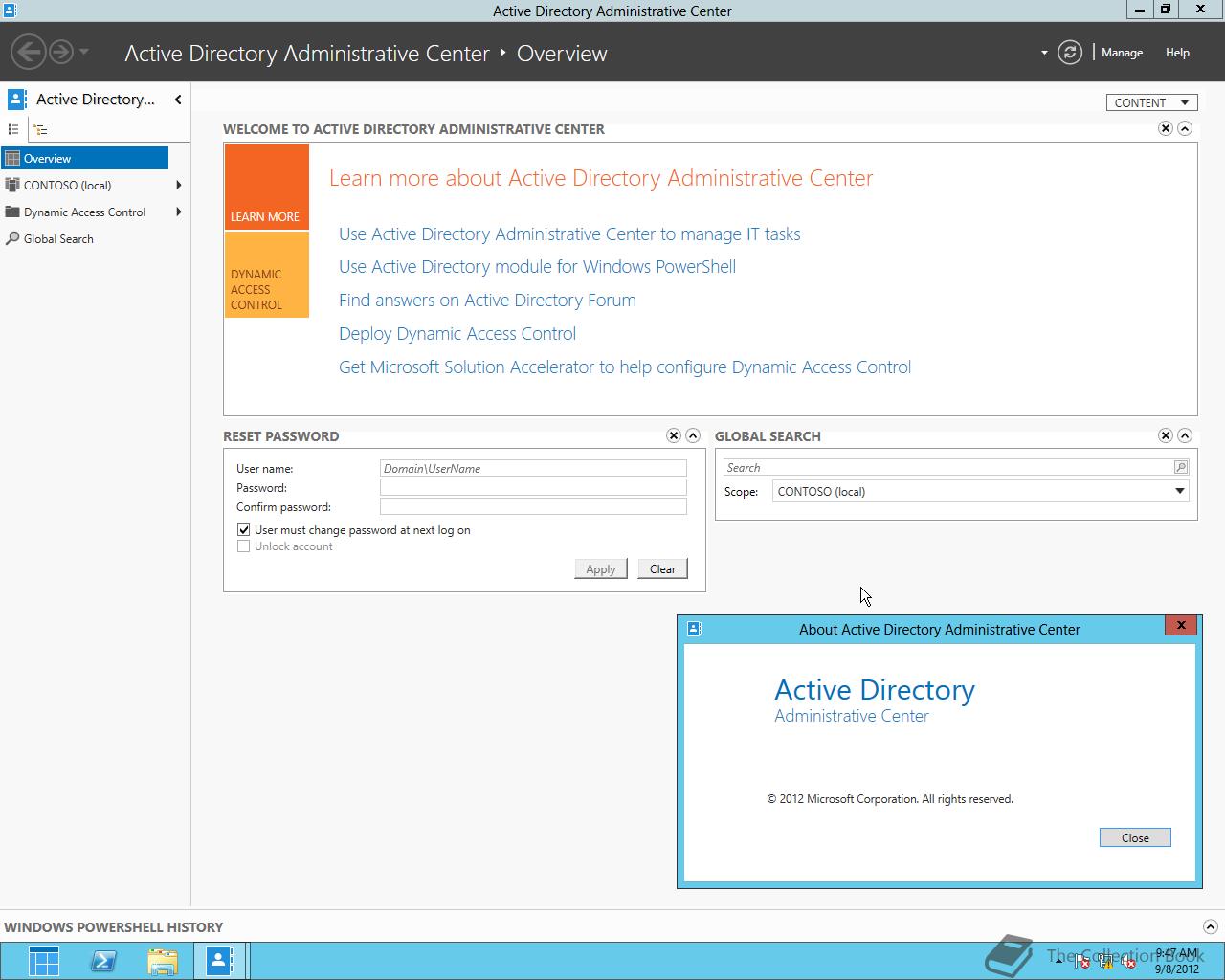Click the Apply button
This screenshot has height=980, width=1225.
[601, 569]
